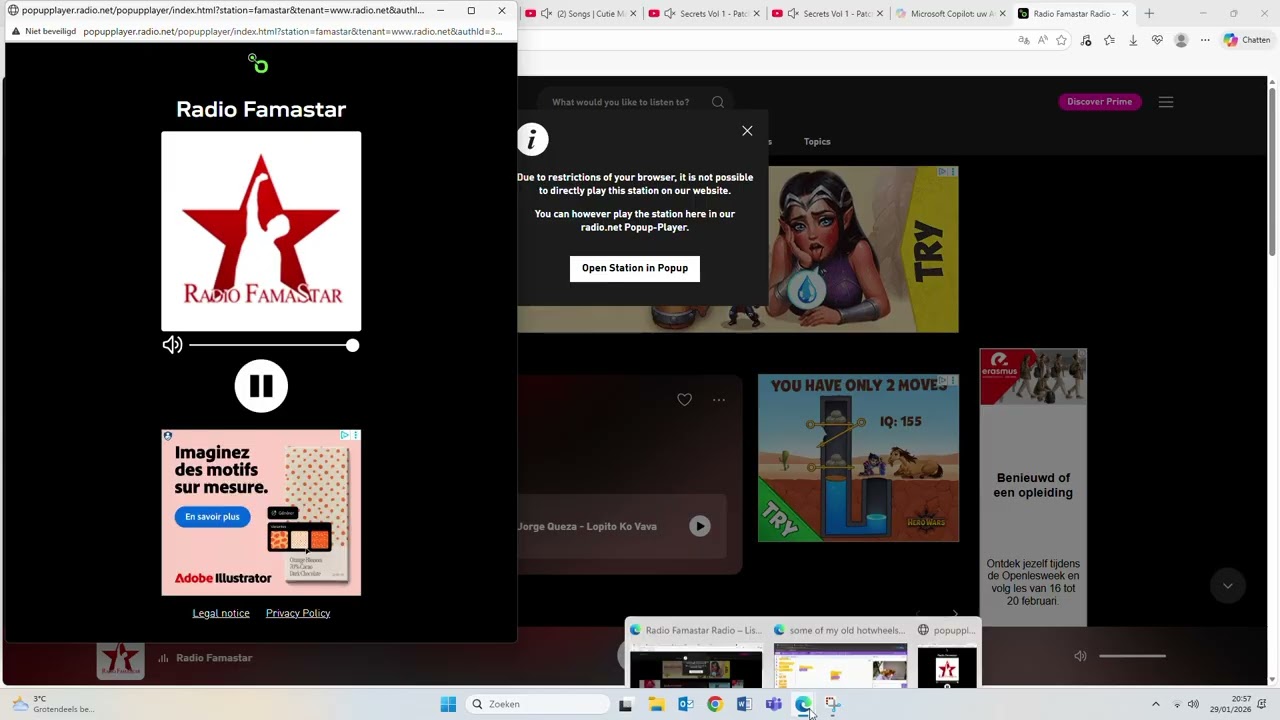Open a new browser tab
The width and height of the screenshot is (1280, 720).
pyautogui.click(x=1149, y=14)
